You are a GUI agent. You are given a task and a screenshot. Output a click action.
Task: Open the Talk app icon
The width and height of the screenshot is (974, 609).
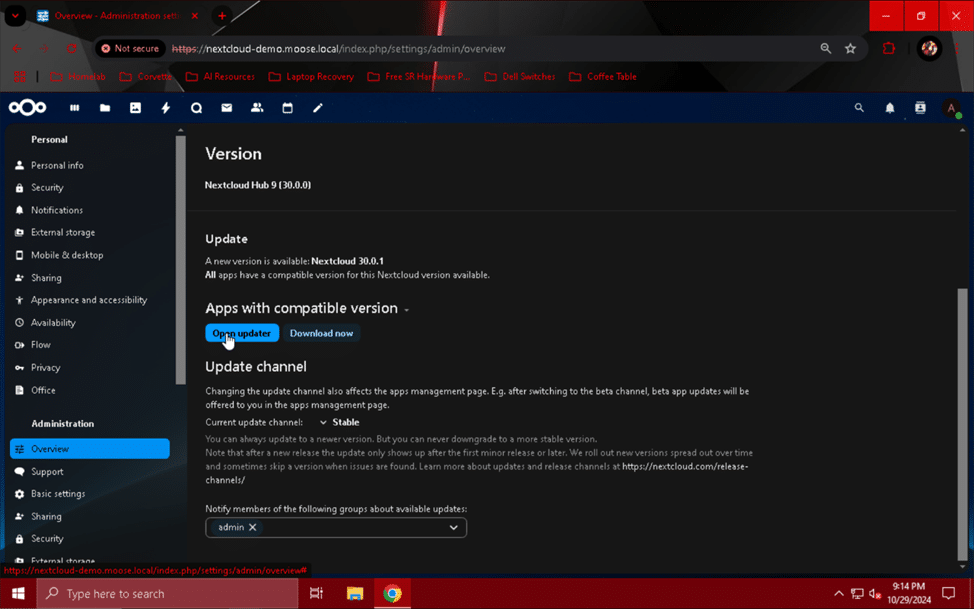[196, 108]
